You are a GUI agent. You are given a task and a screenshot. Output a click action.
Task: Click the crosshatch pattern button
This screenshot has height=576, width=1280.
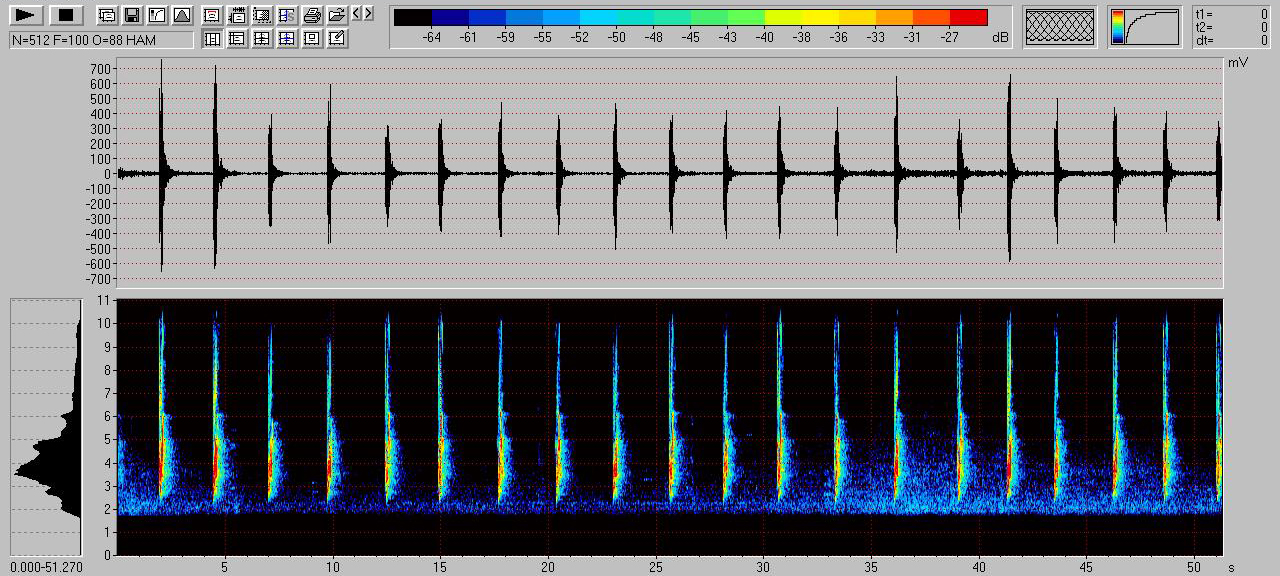click(x=1060, y=27)
